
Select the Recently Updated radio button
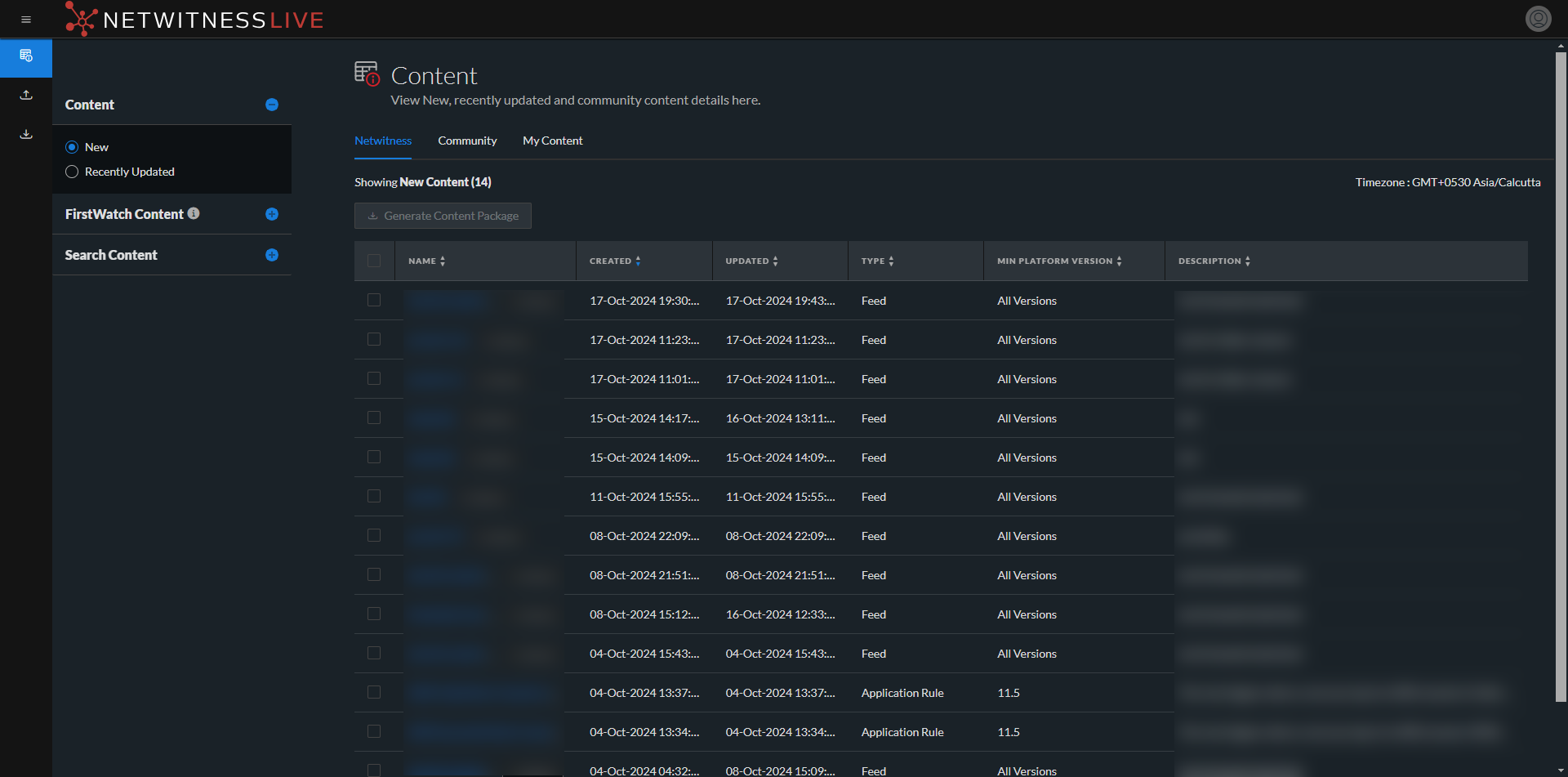(72, 172)
